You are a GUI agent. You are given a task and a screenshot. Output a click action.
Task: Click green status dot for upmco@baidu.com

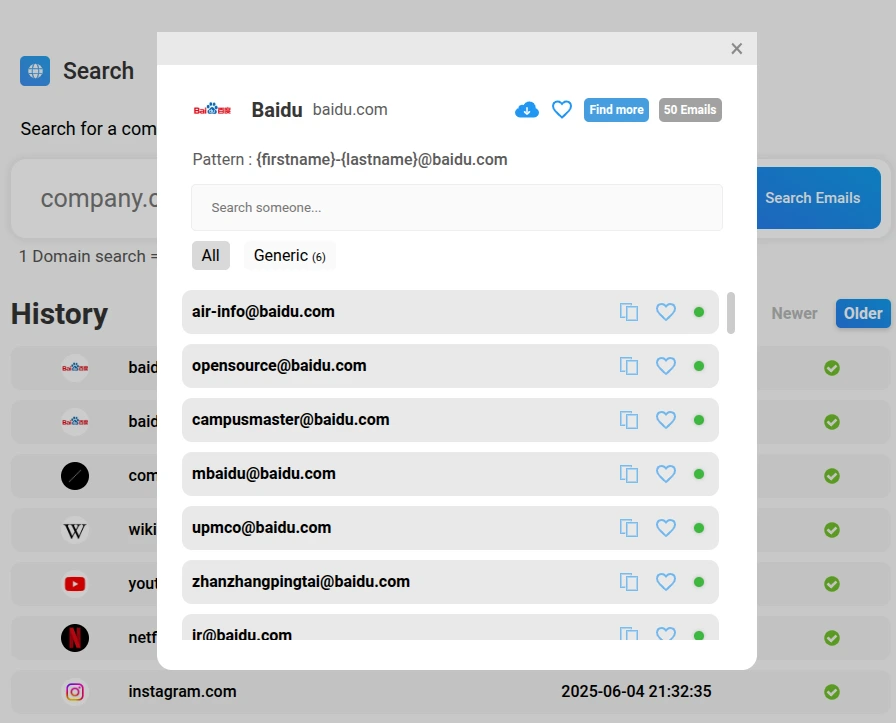[x=699, y=528]
